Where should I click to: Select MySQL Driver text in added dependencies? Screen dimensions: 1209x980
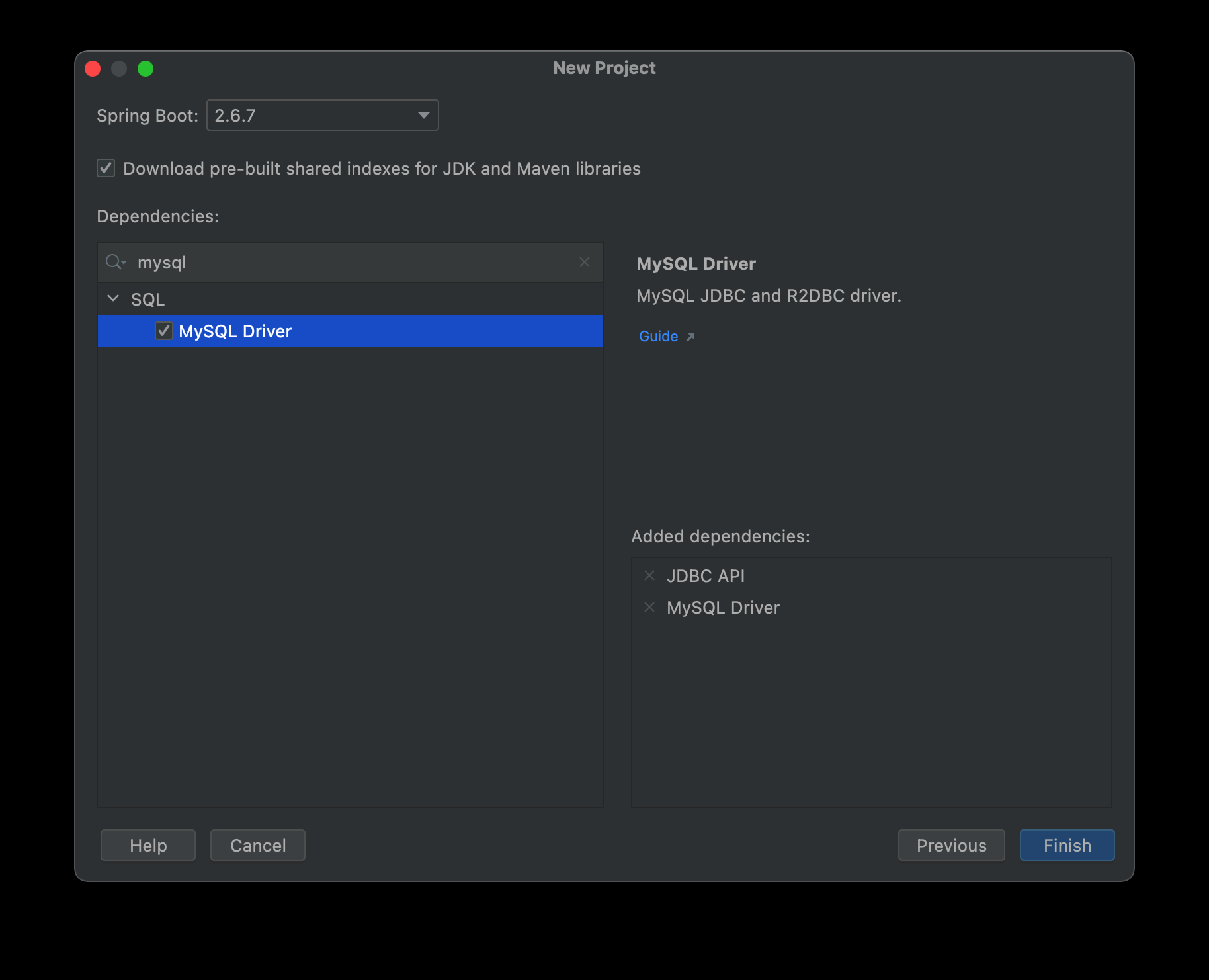tap(722, 608)
